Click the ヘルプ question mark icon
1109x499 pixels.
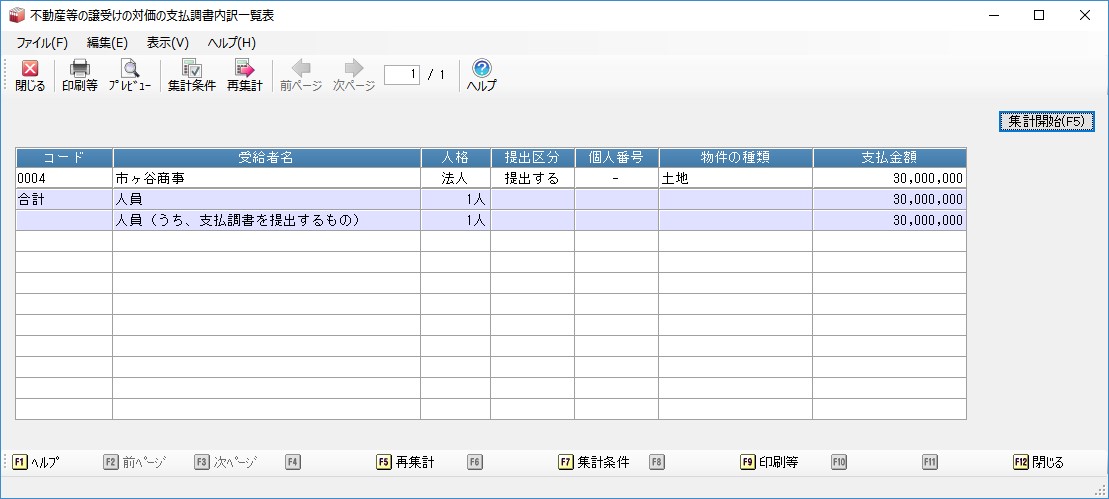click(481, 69)
